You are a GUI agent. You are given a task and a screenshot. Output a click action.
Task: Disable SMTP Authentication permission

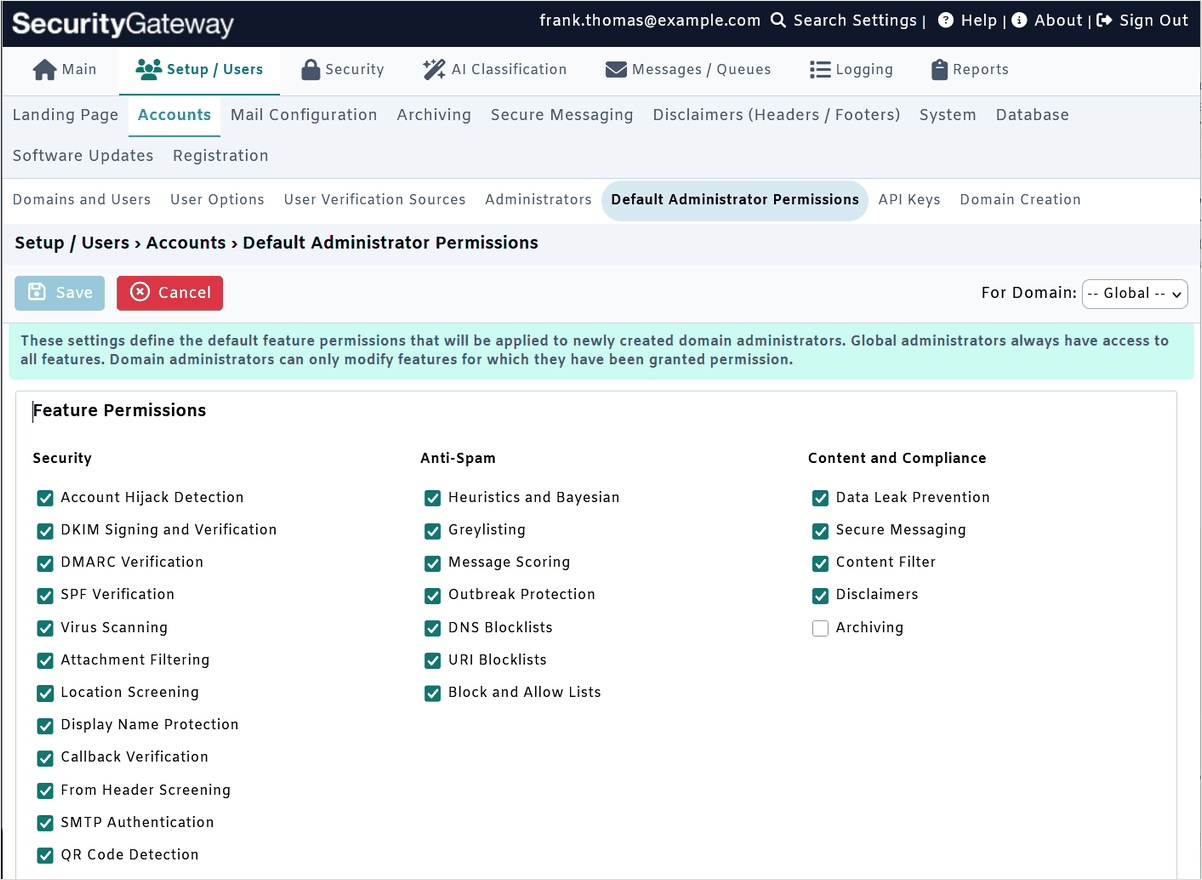(x=45, y=823)
